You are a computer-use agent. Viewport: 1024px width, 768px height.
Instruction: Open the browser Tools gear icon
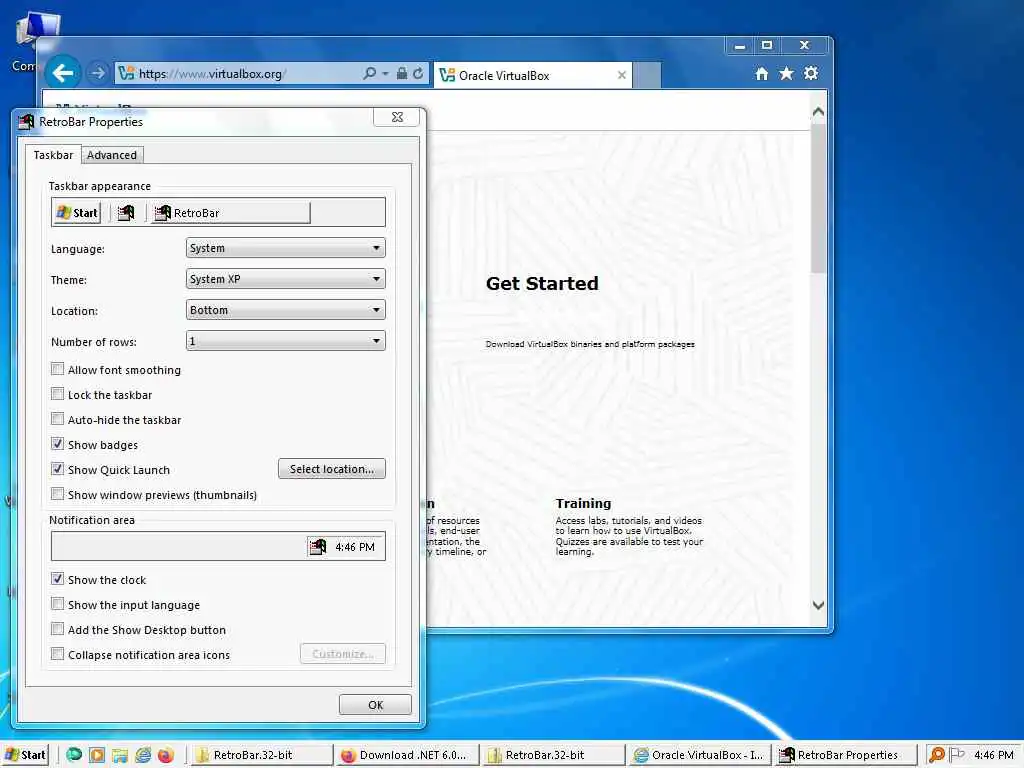(x=811, y=74)
